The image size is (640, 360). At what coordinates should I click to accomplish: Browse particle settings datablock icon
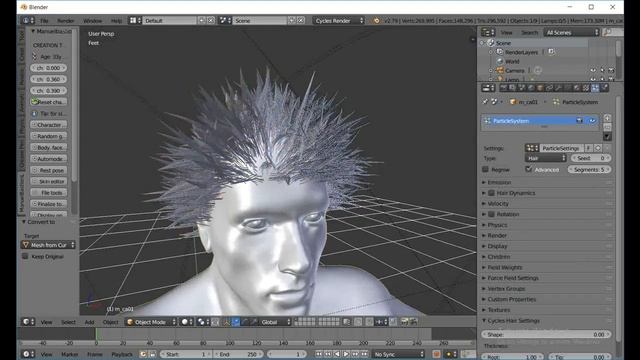[x=532, y=148]
